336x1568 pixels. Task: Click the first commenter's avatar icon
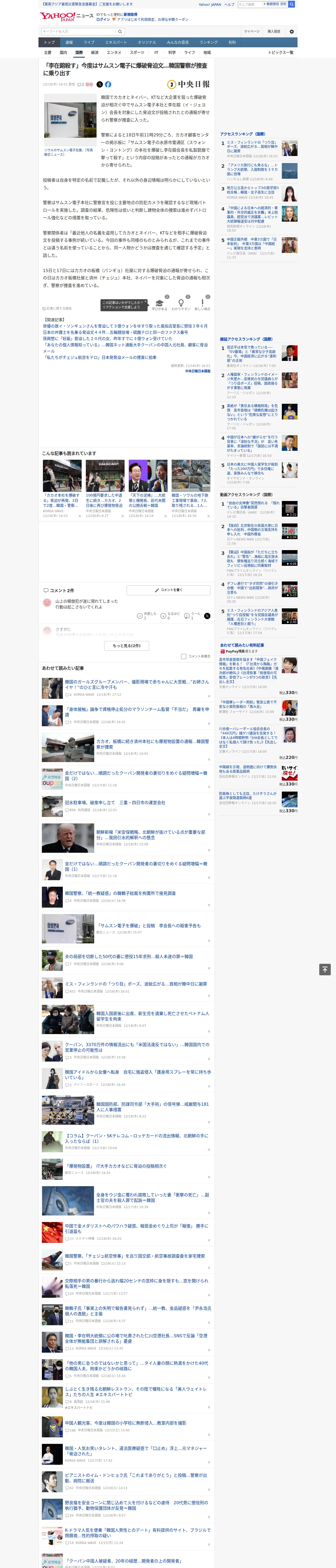pyautogui.click(x=47, y=603)
